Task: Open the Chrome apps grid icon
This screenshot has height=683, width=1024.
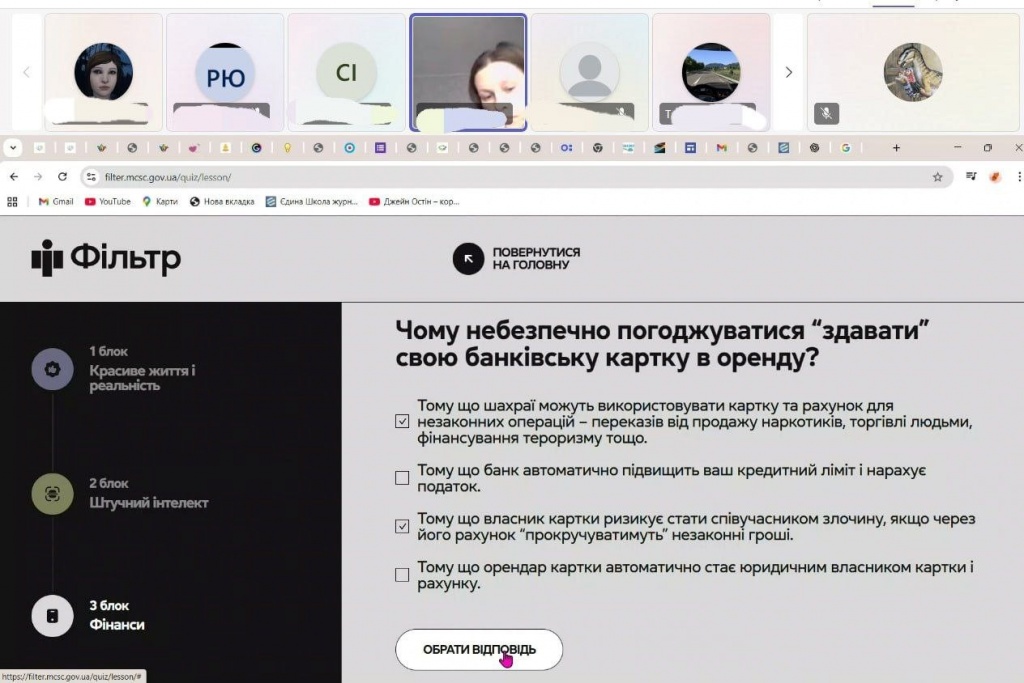Action: (13, 201)
